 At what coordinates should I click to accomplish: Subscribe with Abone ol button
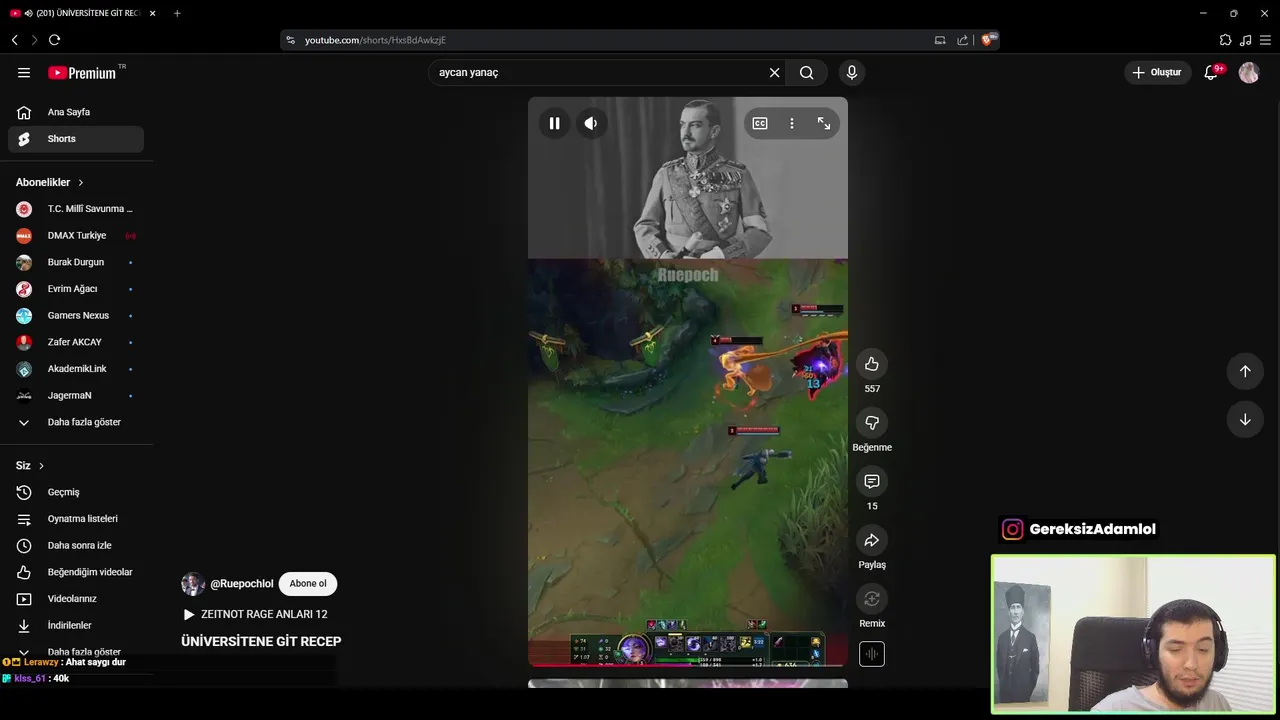(x=308, y=584)
